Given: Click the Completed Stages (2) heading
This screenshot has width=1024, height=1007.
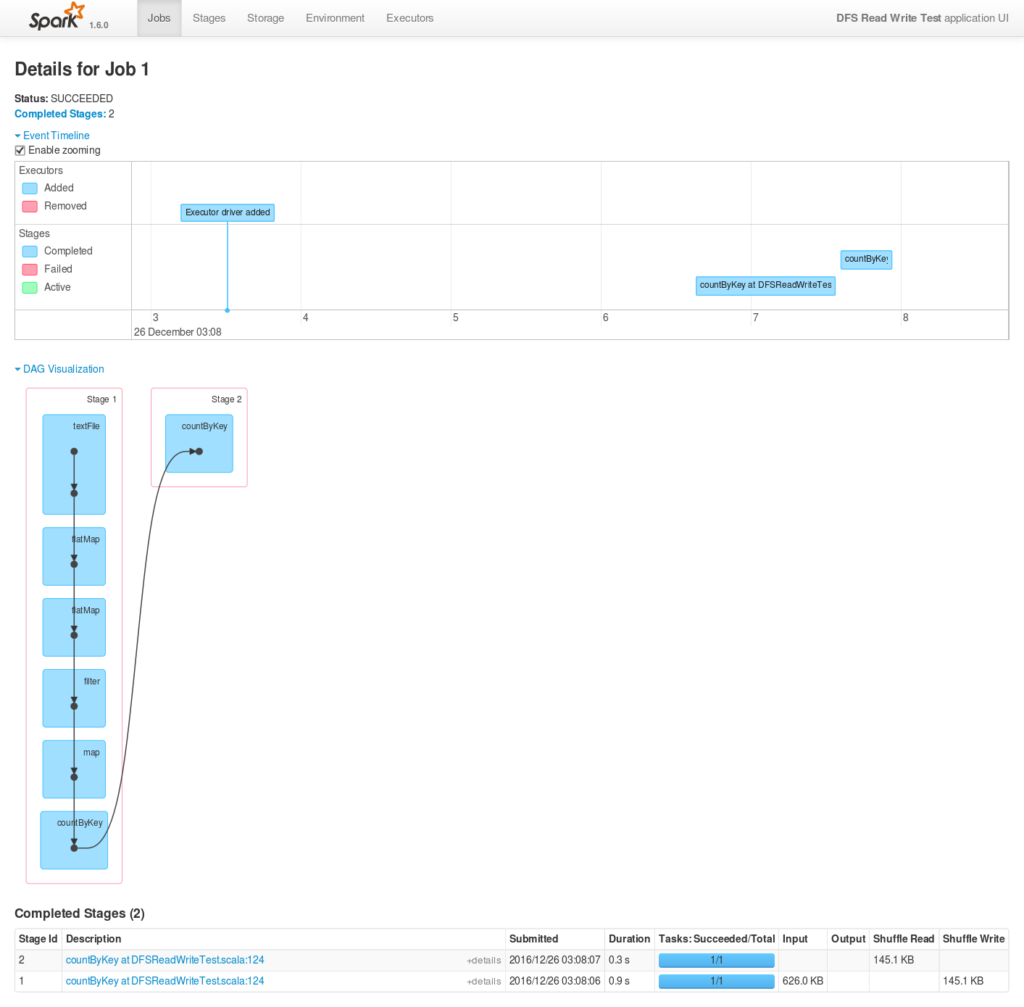Looking at the screenshot, I should click(80, 914).
